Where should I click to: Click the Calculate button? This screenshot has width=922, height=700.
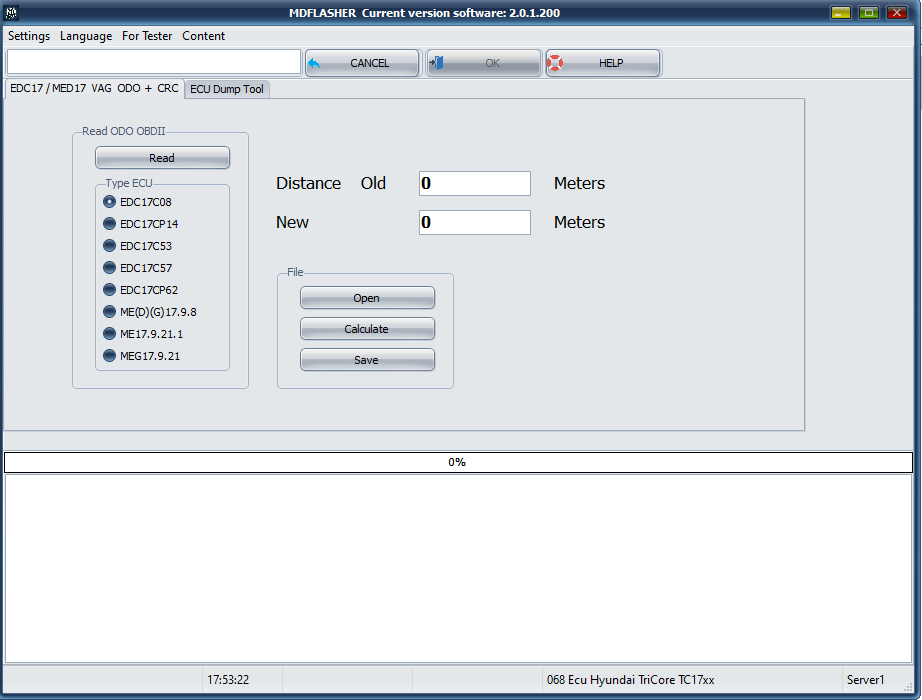click(367, 329)
